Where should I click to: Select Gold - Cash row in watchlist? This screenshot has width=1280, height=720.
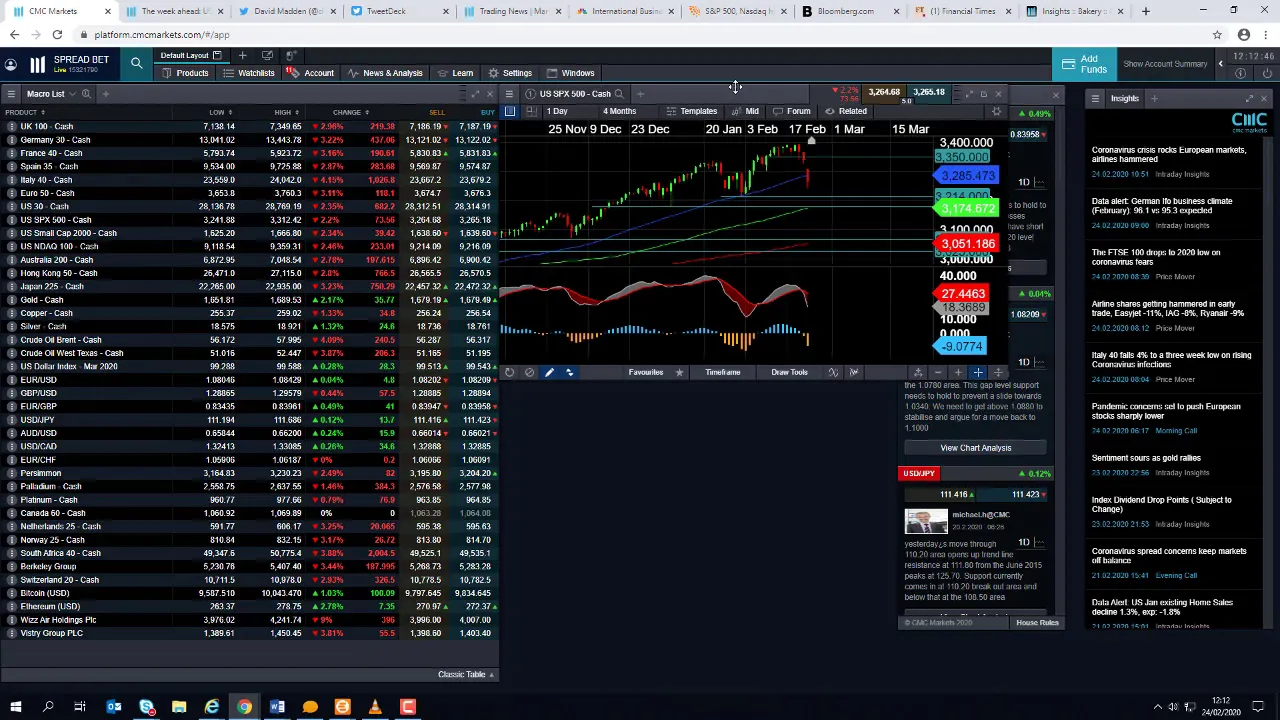point(250,300)
